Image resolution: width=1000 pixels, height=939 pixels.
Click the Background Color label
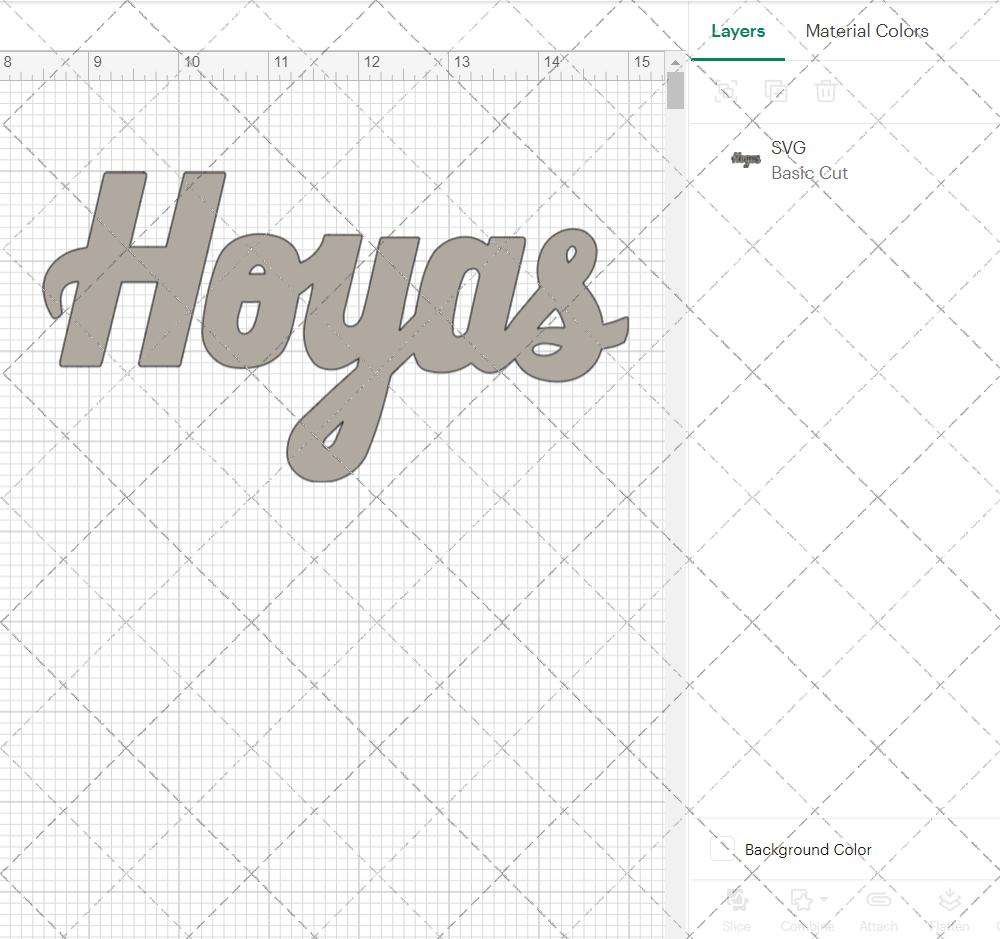(x=808, y=850)
